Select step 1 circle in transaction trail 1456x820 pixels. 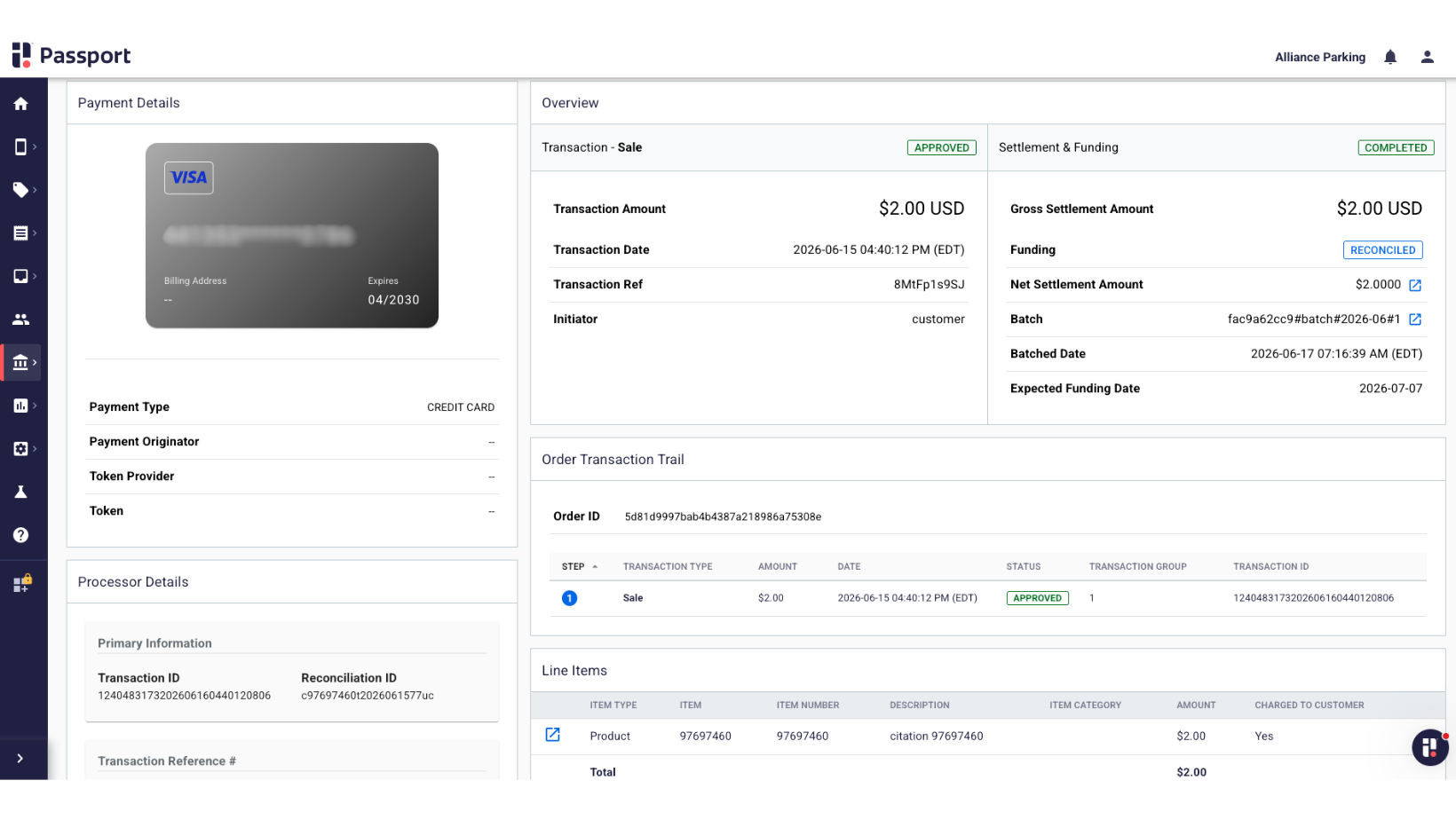click(569, 598)
